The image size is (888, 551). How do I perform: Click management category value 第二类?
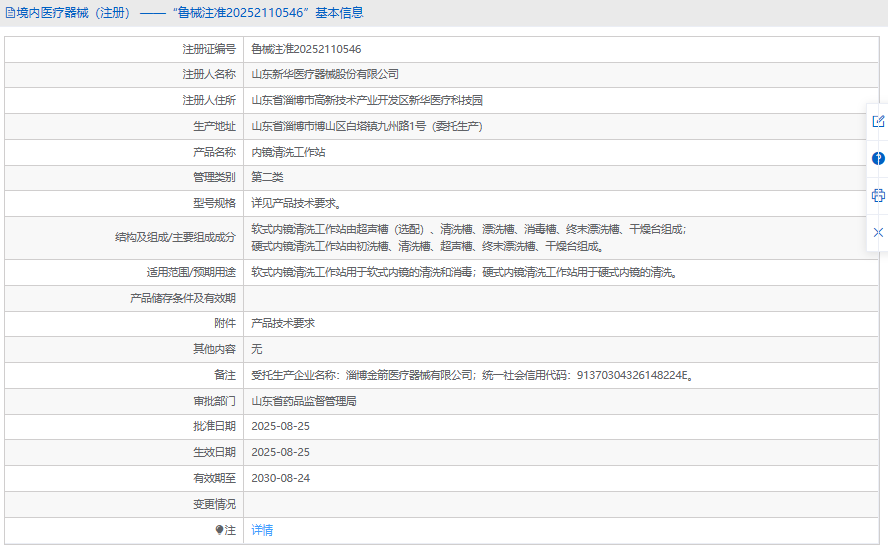coord(267,177)
